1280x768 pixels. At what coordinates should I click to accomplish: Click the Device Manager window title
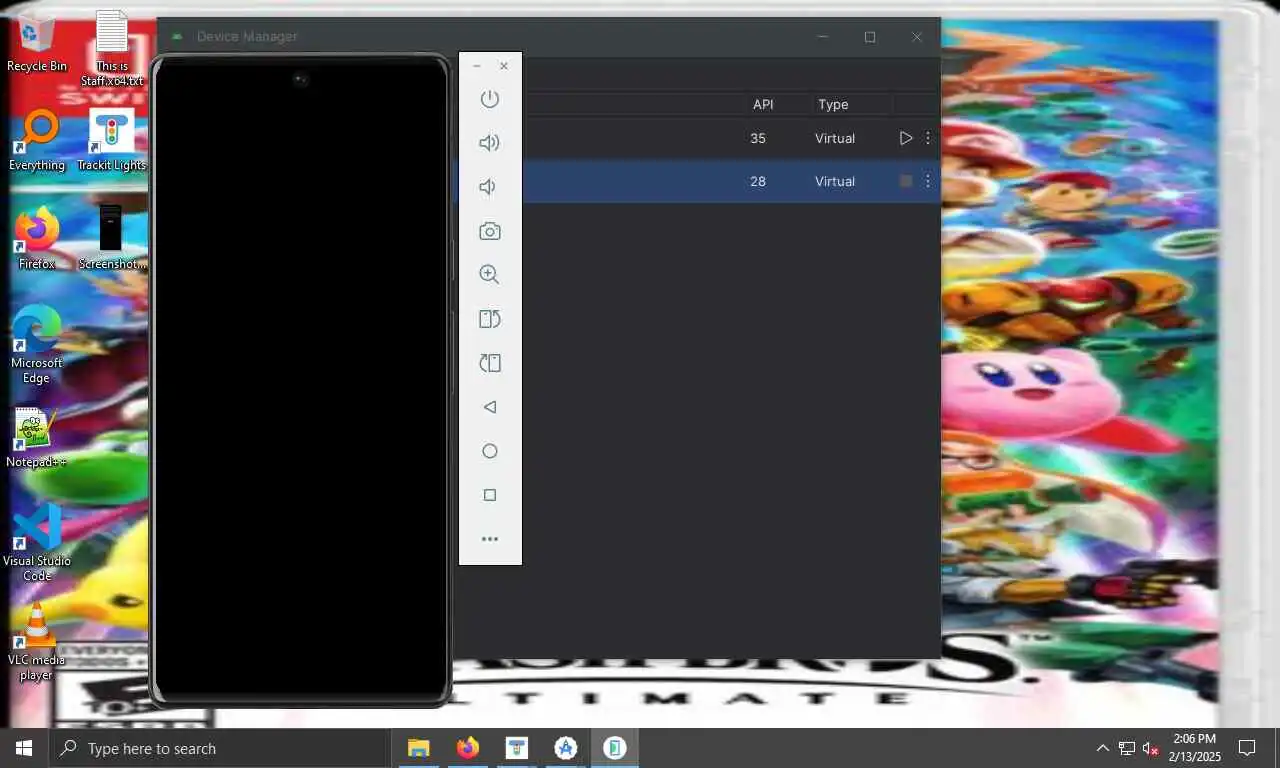tap(247, 36)
